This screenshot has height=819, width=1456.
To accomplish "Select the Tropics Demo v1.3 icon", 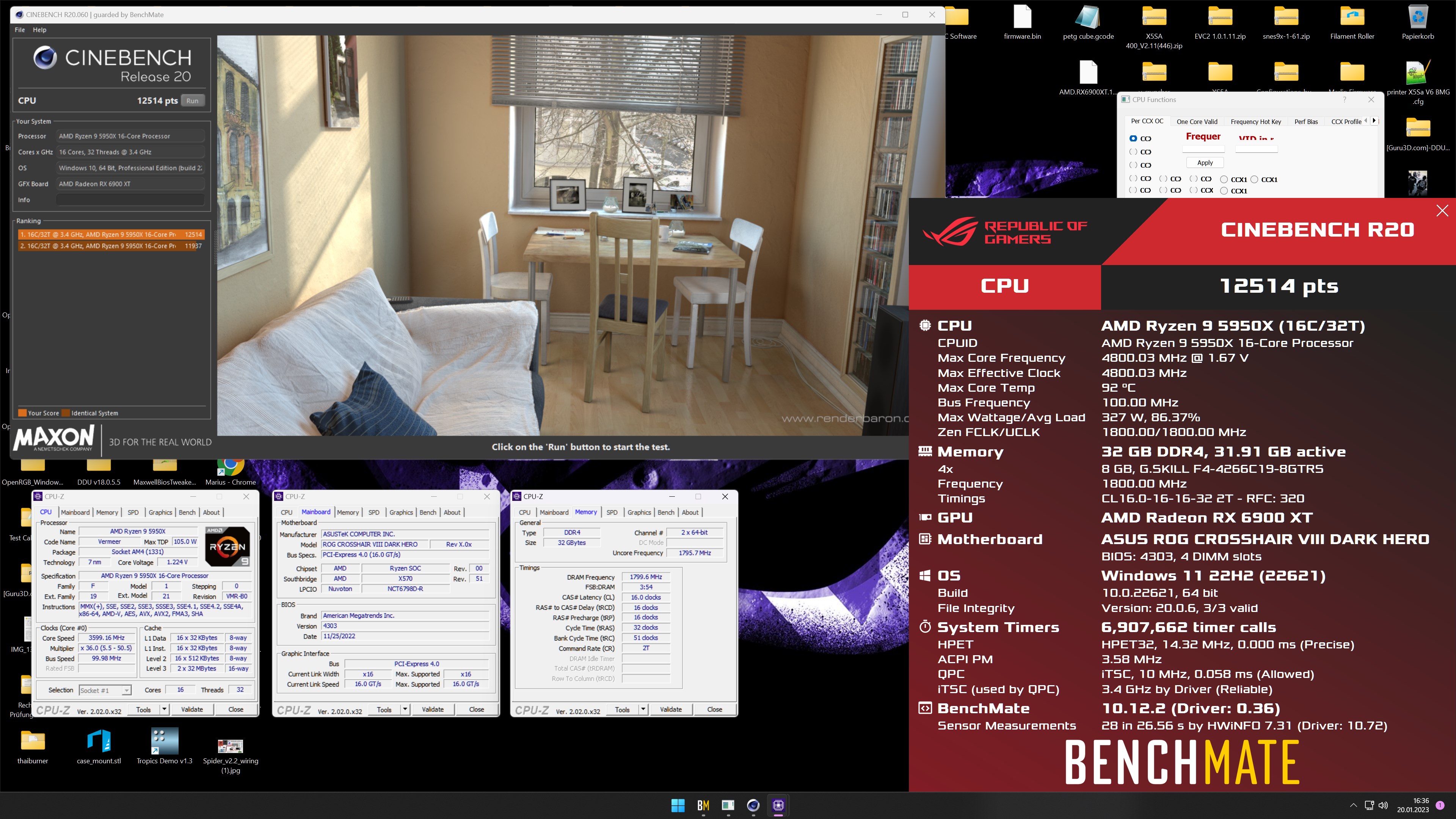I will click(165, 747).
